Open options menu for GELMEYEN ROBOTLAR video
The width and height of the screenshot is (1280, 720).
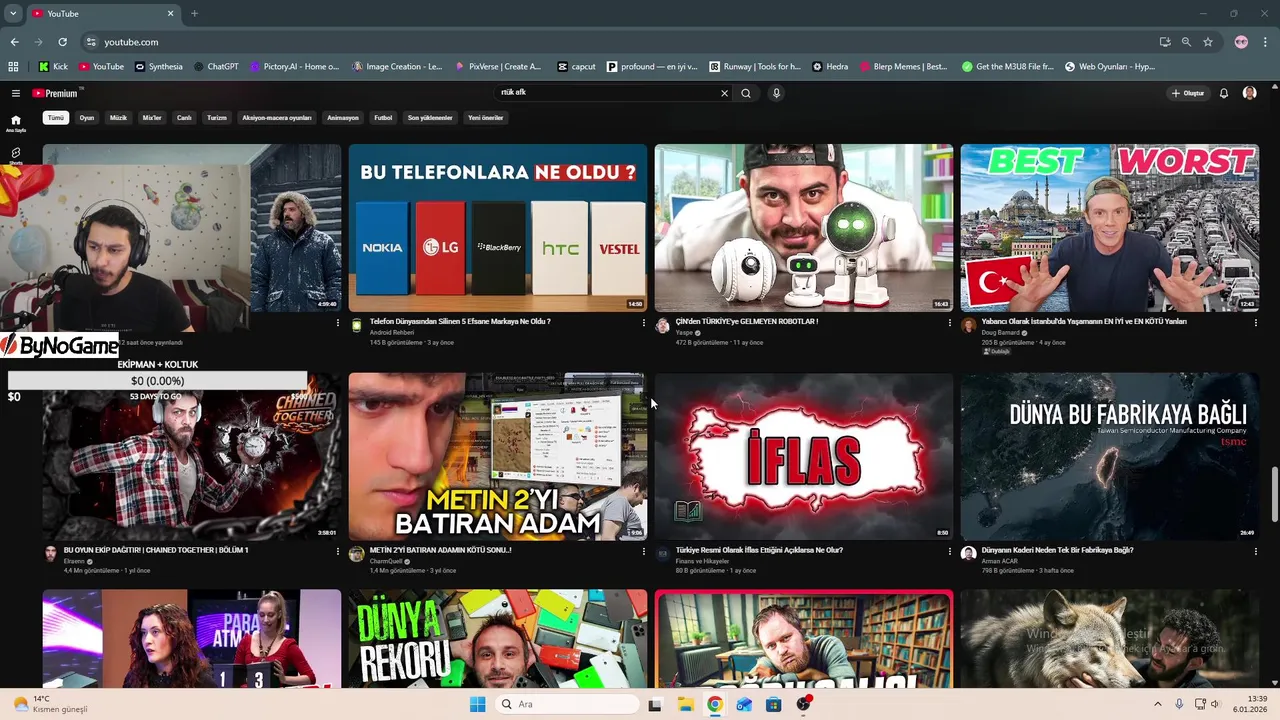click(x=949, y=323)
